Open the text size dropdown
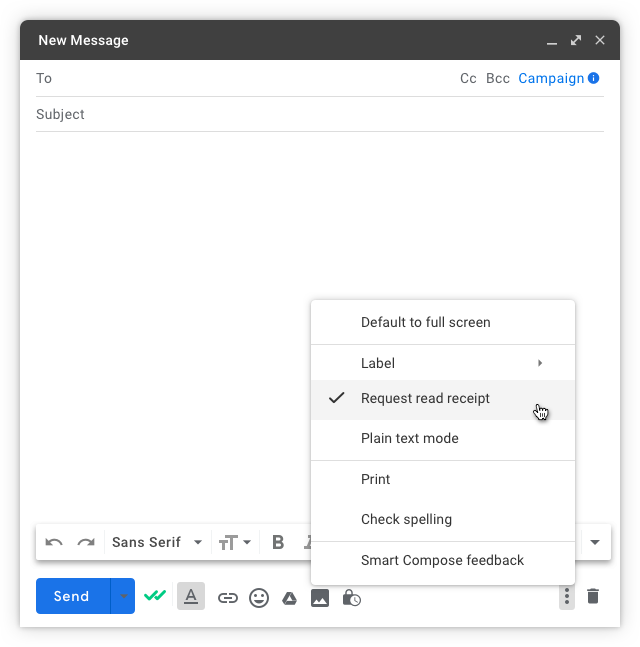The height and width of the screenshot is (647, 640). (x=235, y=542)
